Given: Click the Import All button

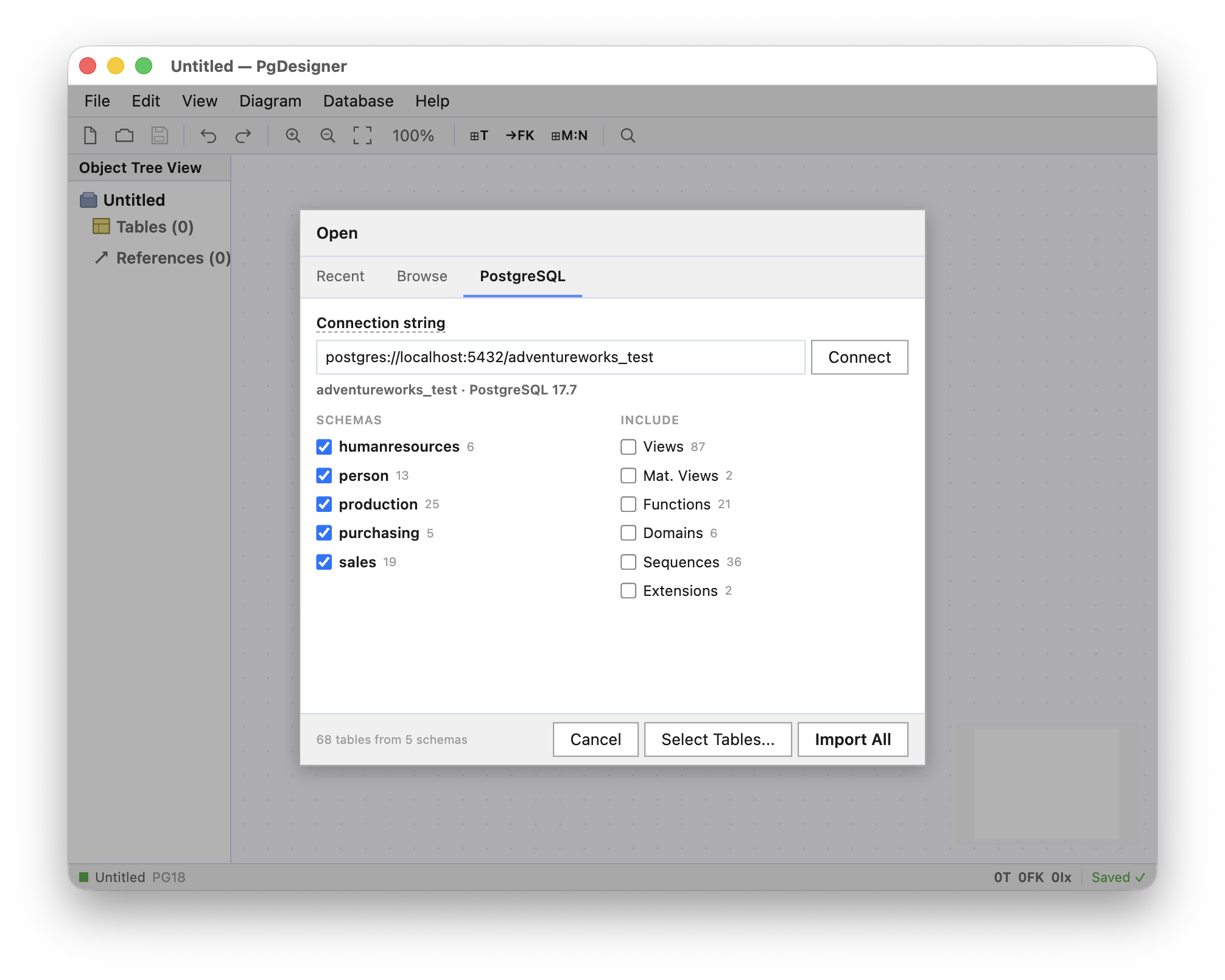Looking at the screenshot, I should tap(852, 740).
